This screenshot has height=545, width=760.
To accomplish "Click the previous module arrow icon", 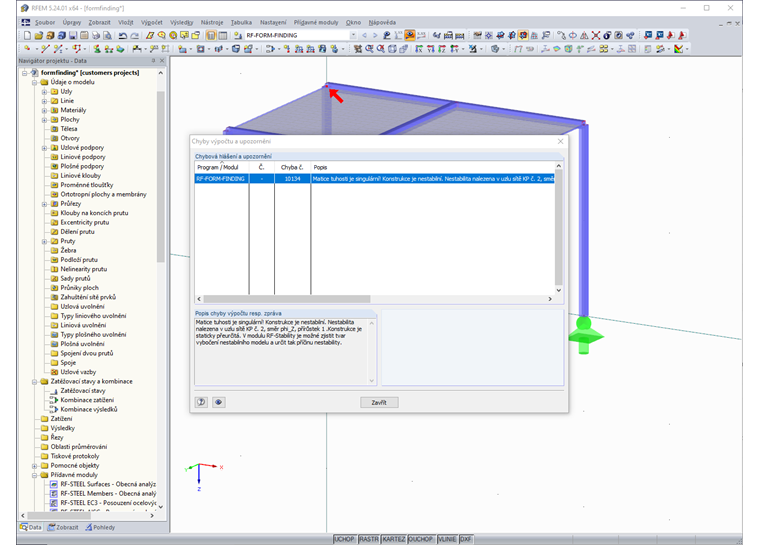I will (x=364, y=35).
